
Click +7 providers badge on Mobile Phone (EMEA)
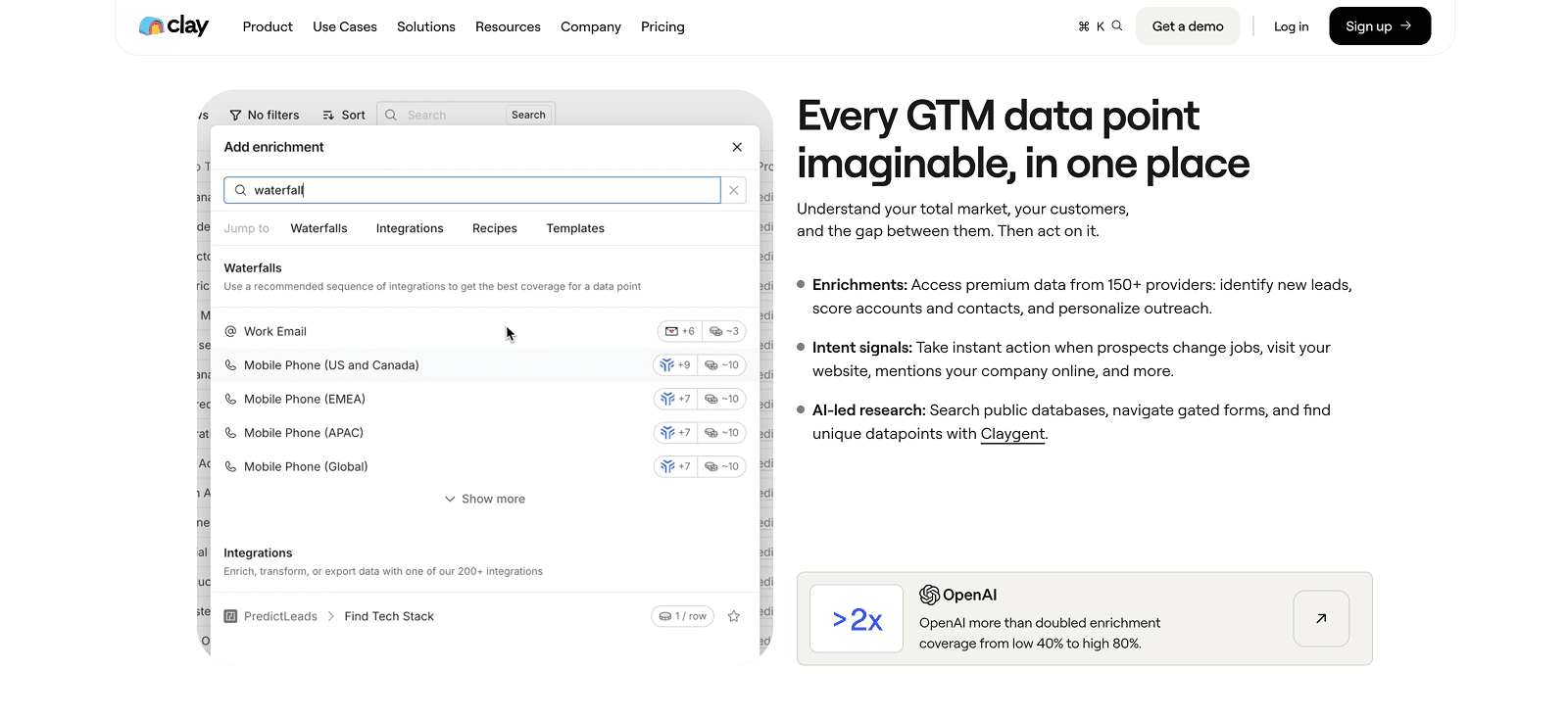(x=675, y=399)
